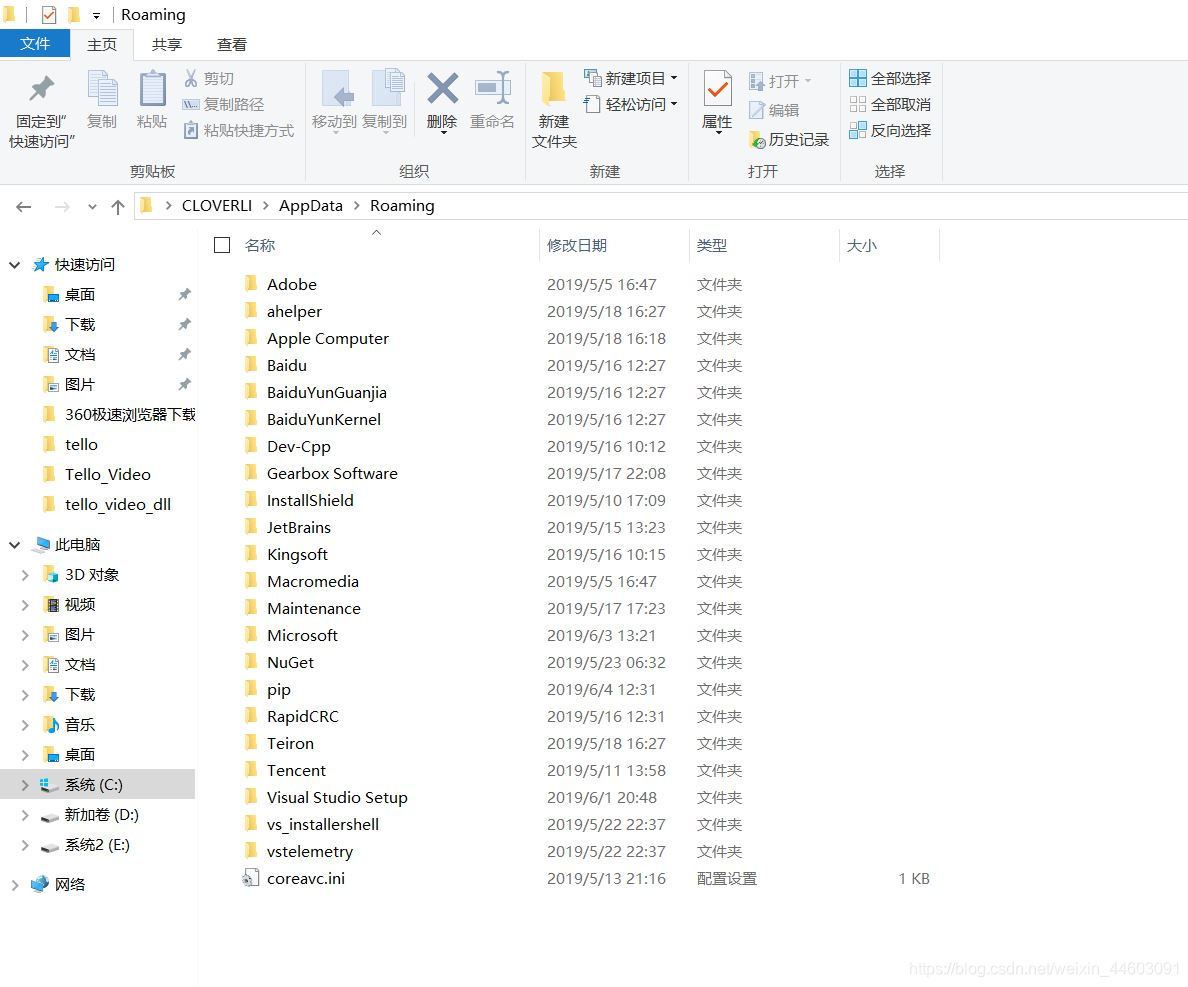Viewport: 1188px width, 987px height.
Task: Expand the System (C:) drive node
Action: 25,785
